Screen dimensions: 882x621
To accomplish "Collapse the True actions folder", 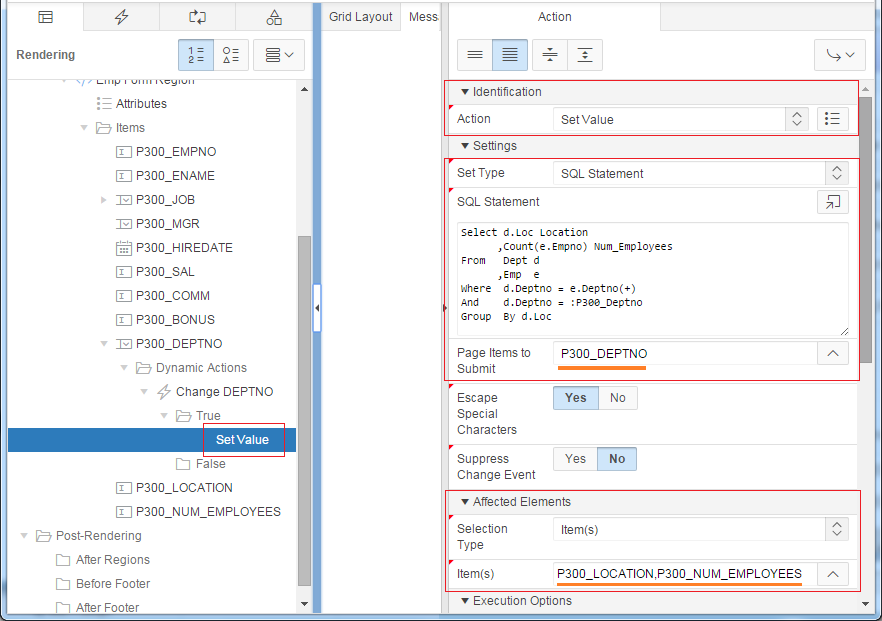I will click(x=164, y=416).
